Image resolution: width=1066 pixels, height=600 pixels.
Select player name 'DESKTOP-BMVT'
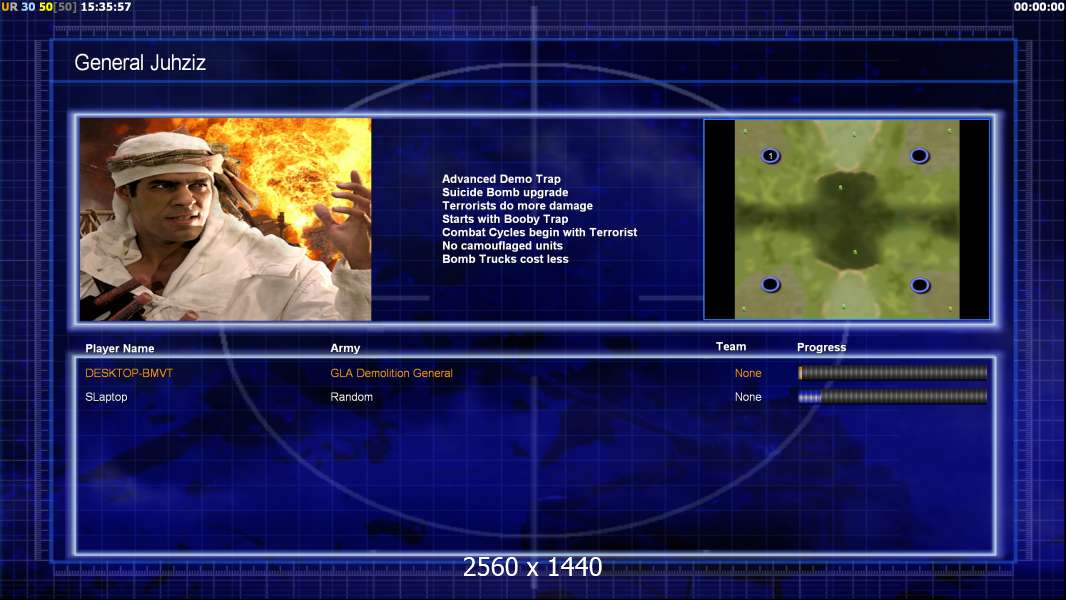point(129,373)
